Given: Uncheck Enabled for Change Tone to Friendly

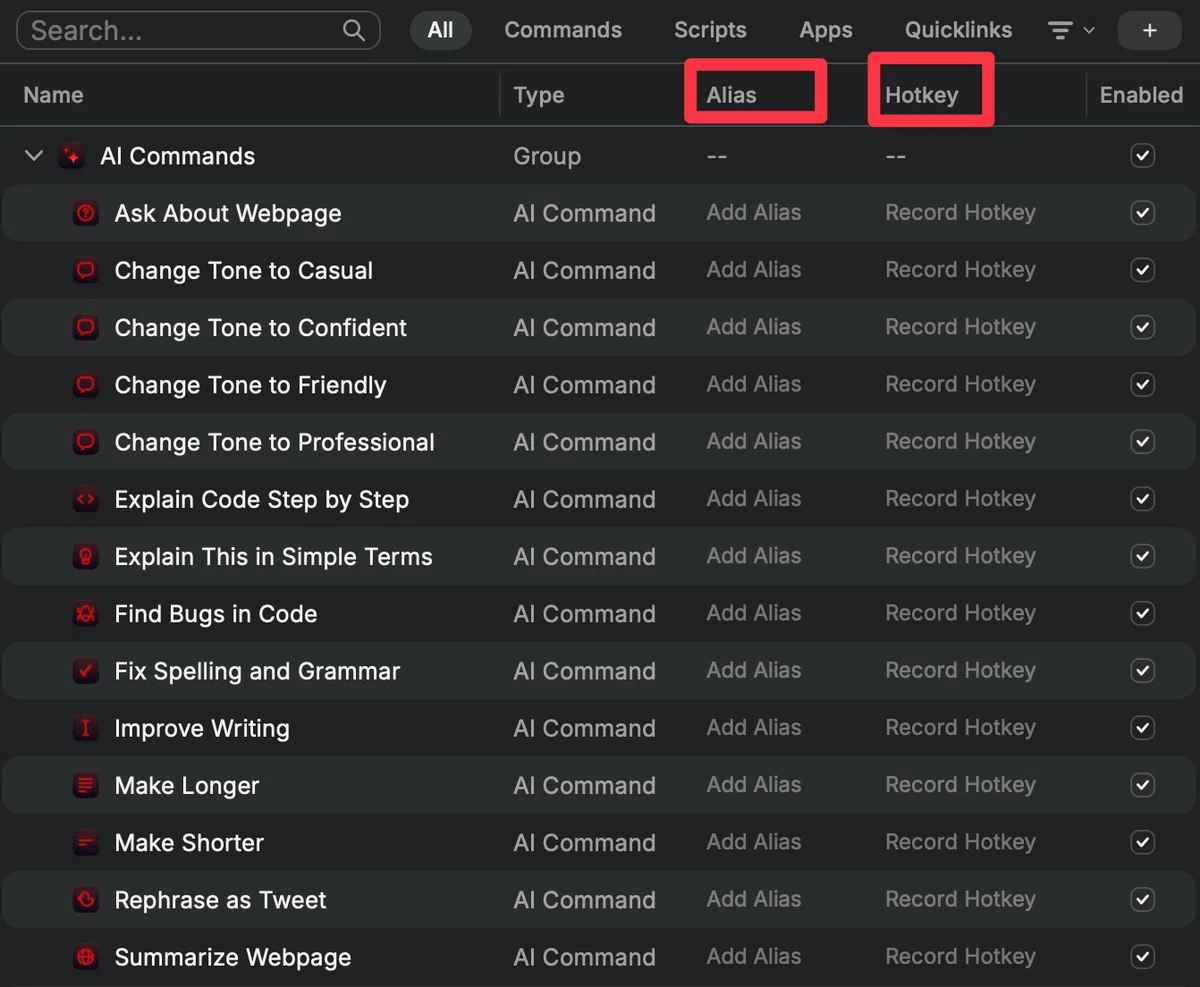Looking at the screenshot, I should pos(1142,384).
